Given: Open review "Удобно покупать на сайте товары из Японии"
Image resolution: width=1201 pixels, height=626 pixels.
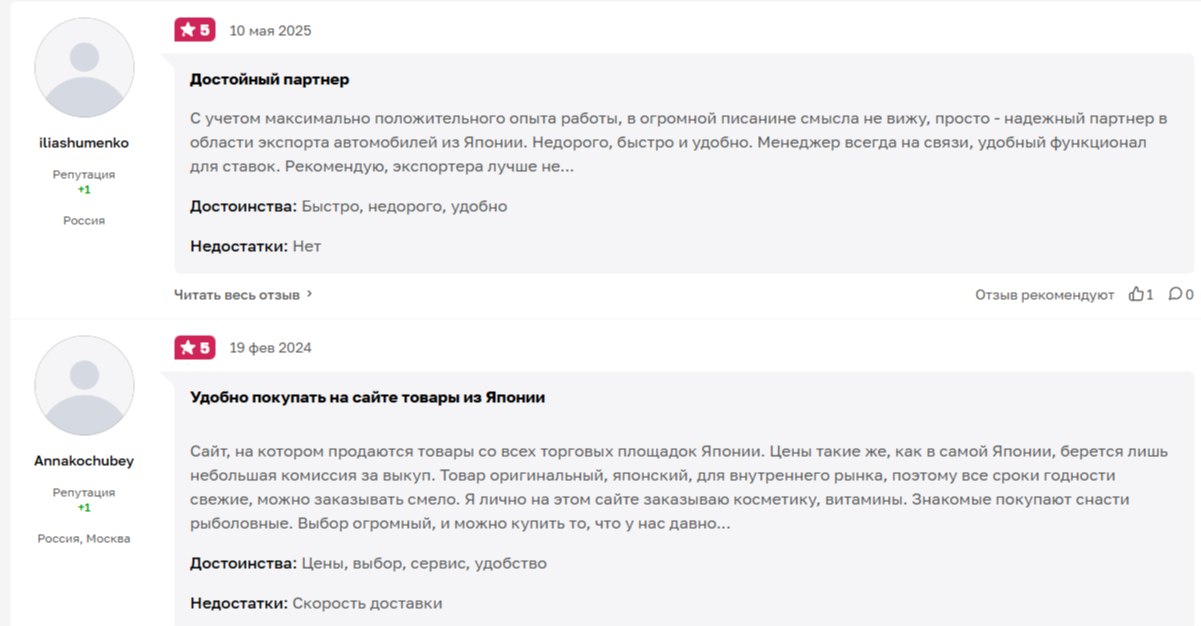Looking at the screenshot, I should (367, 397).
